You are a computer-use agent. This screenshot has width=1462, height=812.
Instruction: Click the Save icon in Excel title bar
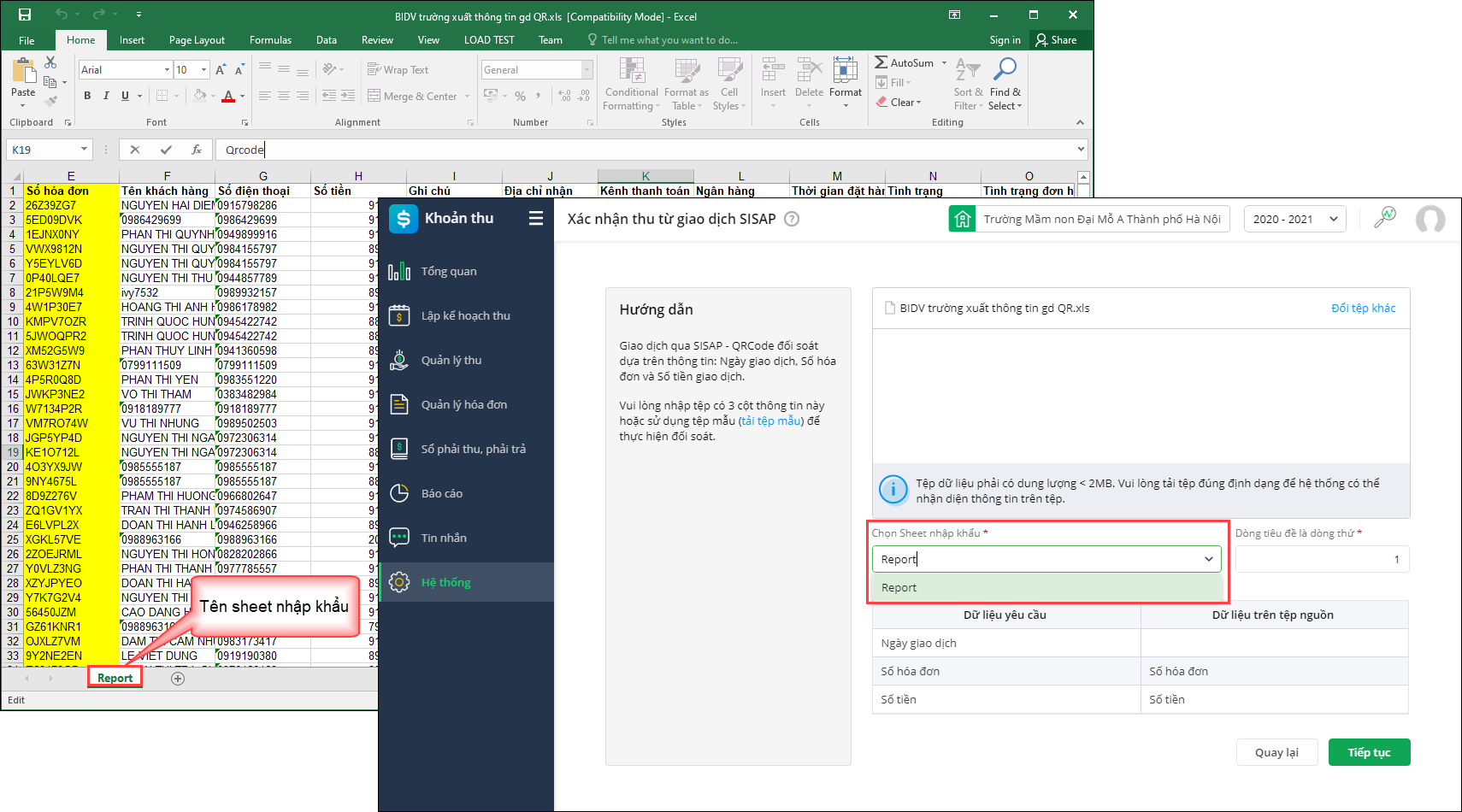pos(25,15)
